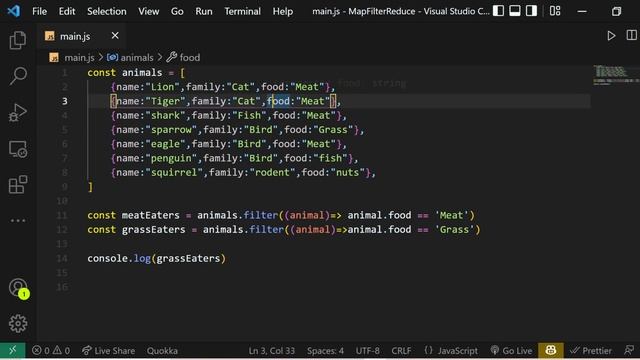Toggle the bottom panel layout
Screen dimensions: 640x360
515,11
